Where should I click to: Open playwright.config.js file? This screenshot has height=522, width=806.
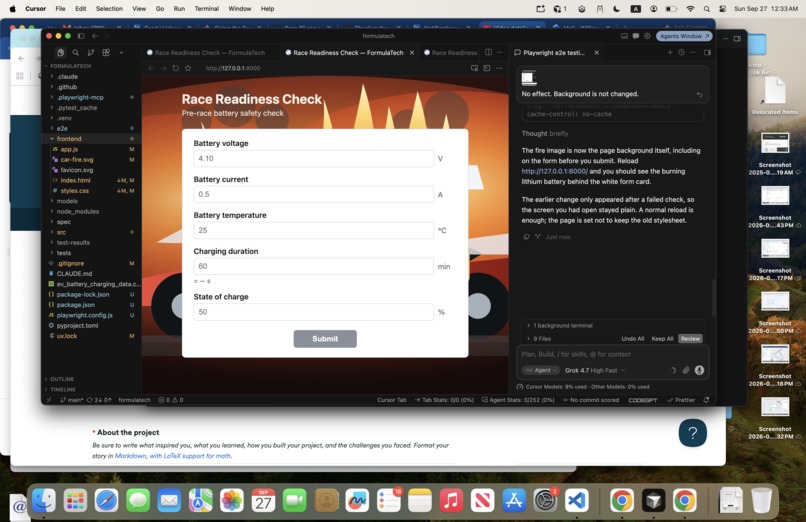[85, 315]
